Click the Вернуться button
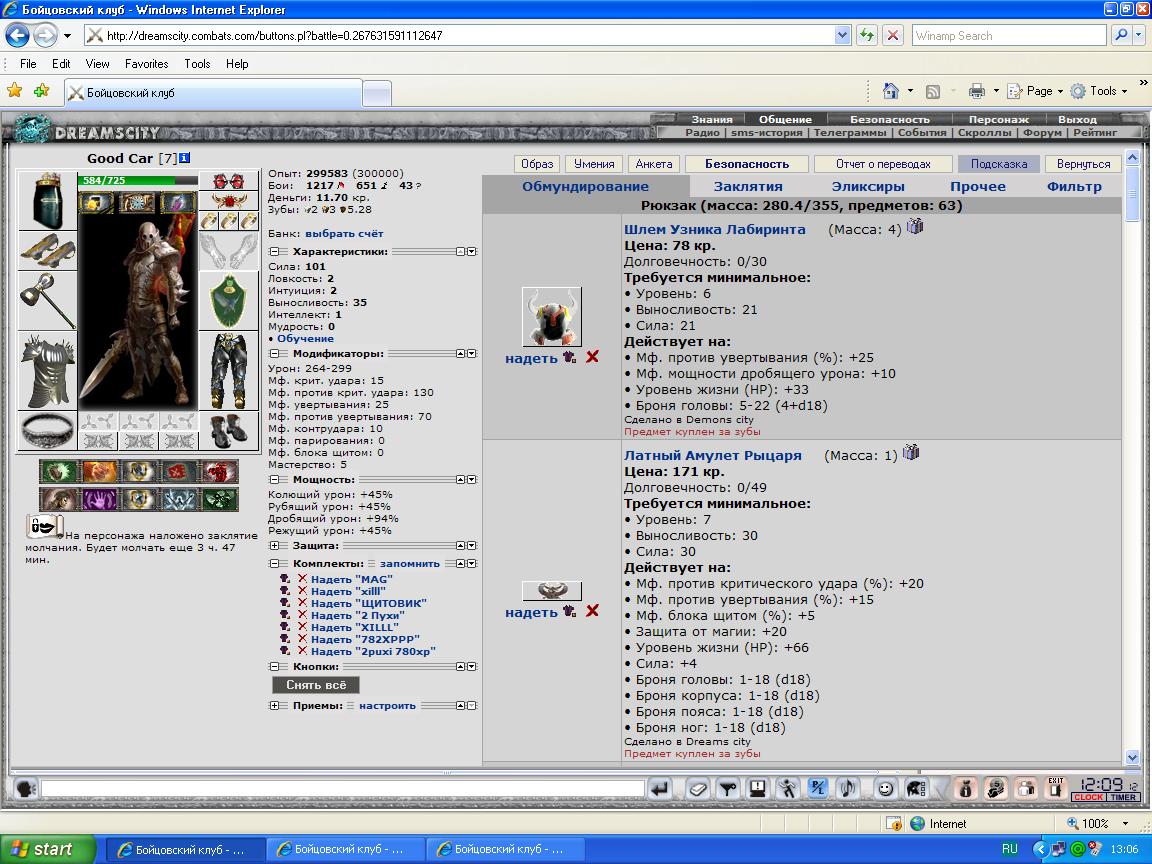Image resolution: width=1152 pixels, height=864 pixels. [1083, 164]
